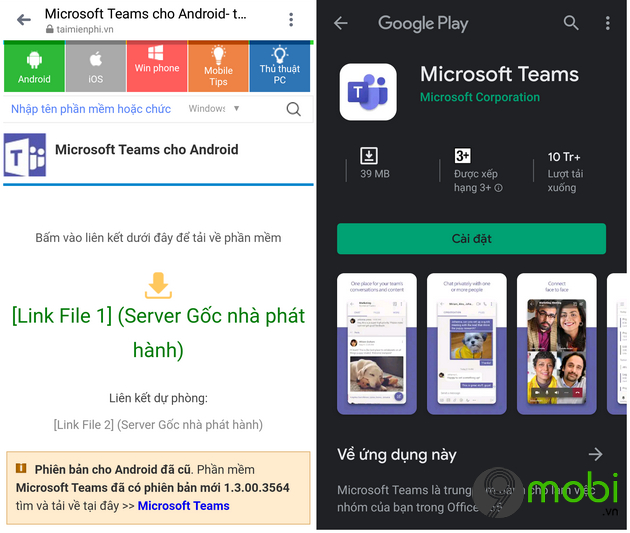The height and width of the screenshot is (533, 630).
Task: Open Google Play search
Action: point(571,23)
